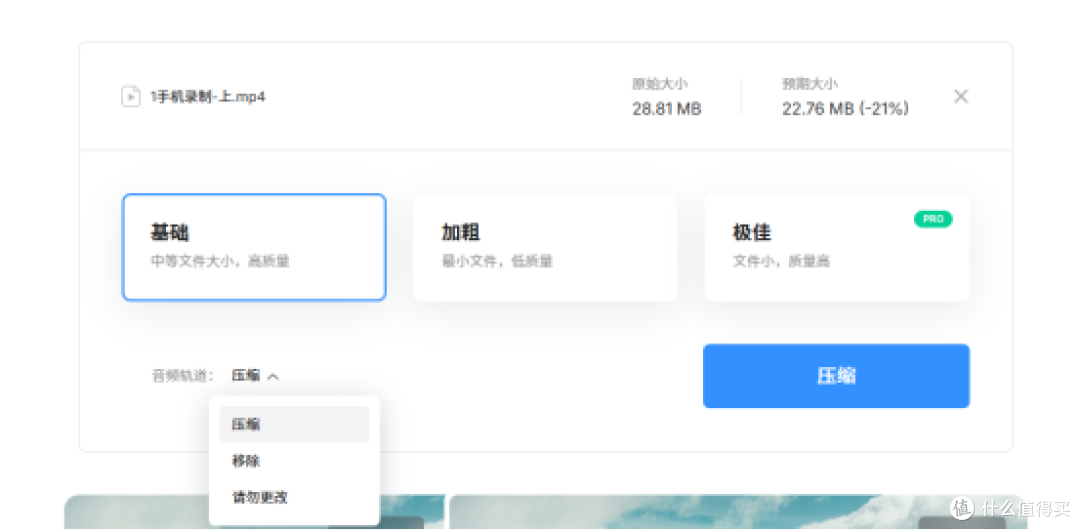Click the description 中等文件大小，高质量

220,262
